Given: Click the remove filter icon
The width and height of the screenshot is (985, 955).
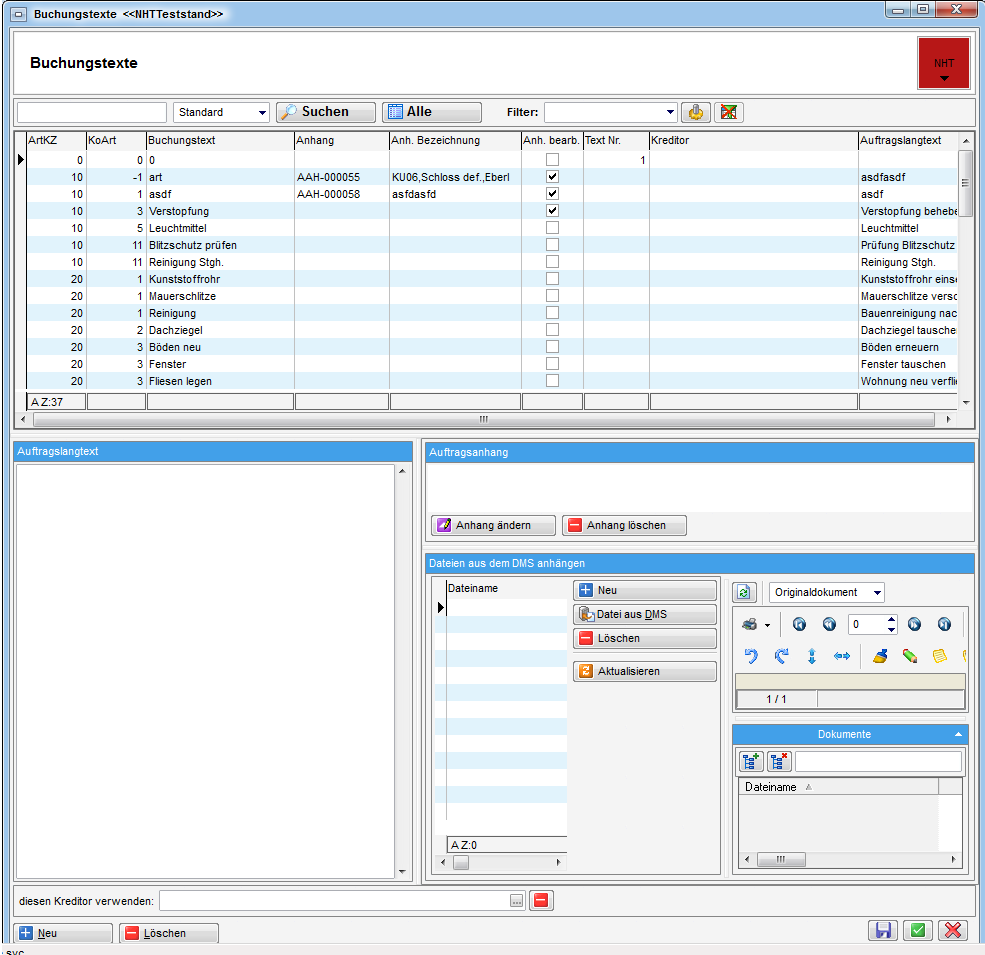Looking at the screenshot, I should click(728, 112).
